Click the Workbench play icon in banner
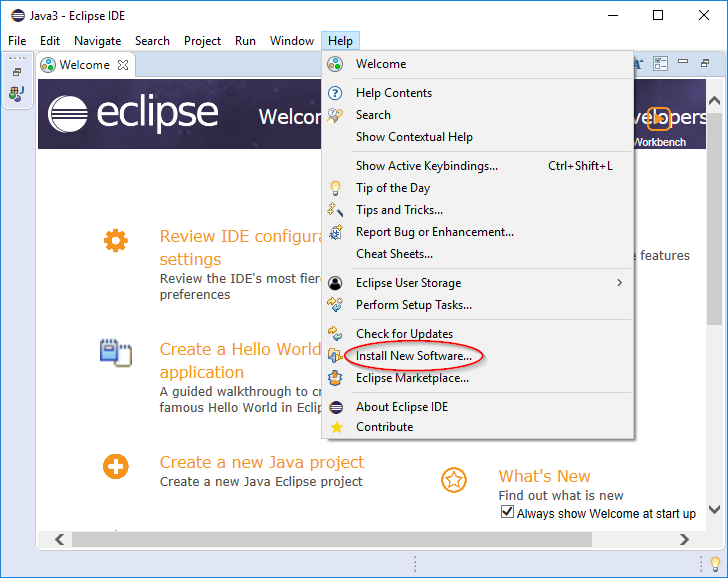The width and height of the screenshot is (728, 578). (659, 118)
